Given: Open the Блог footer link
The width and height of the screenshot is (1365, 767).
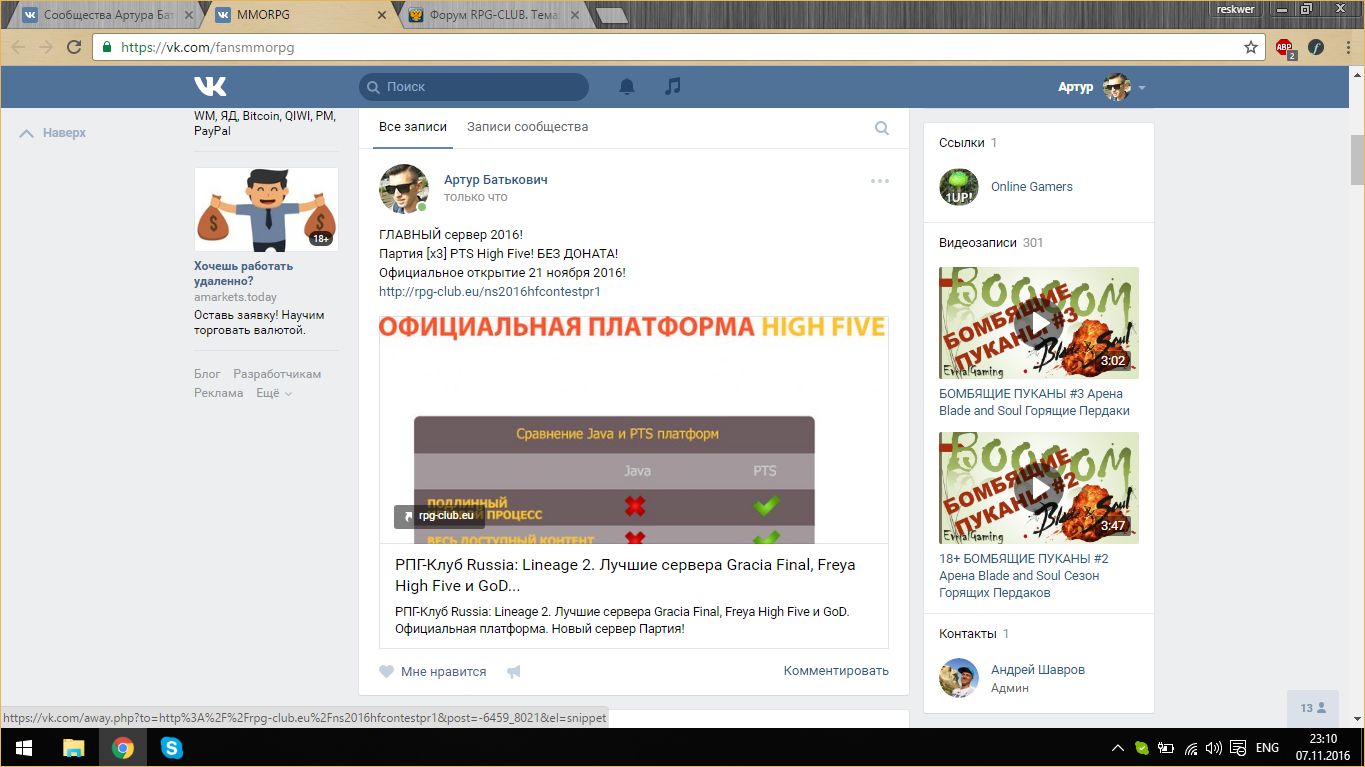Looking at the screenshot, I should [207, 374].
